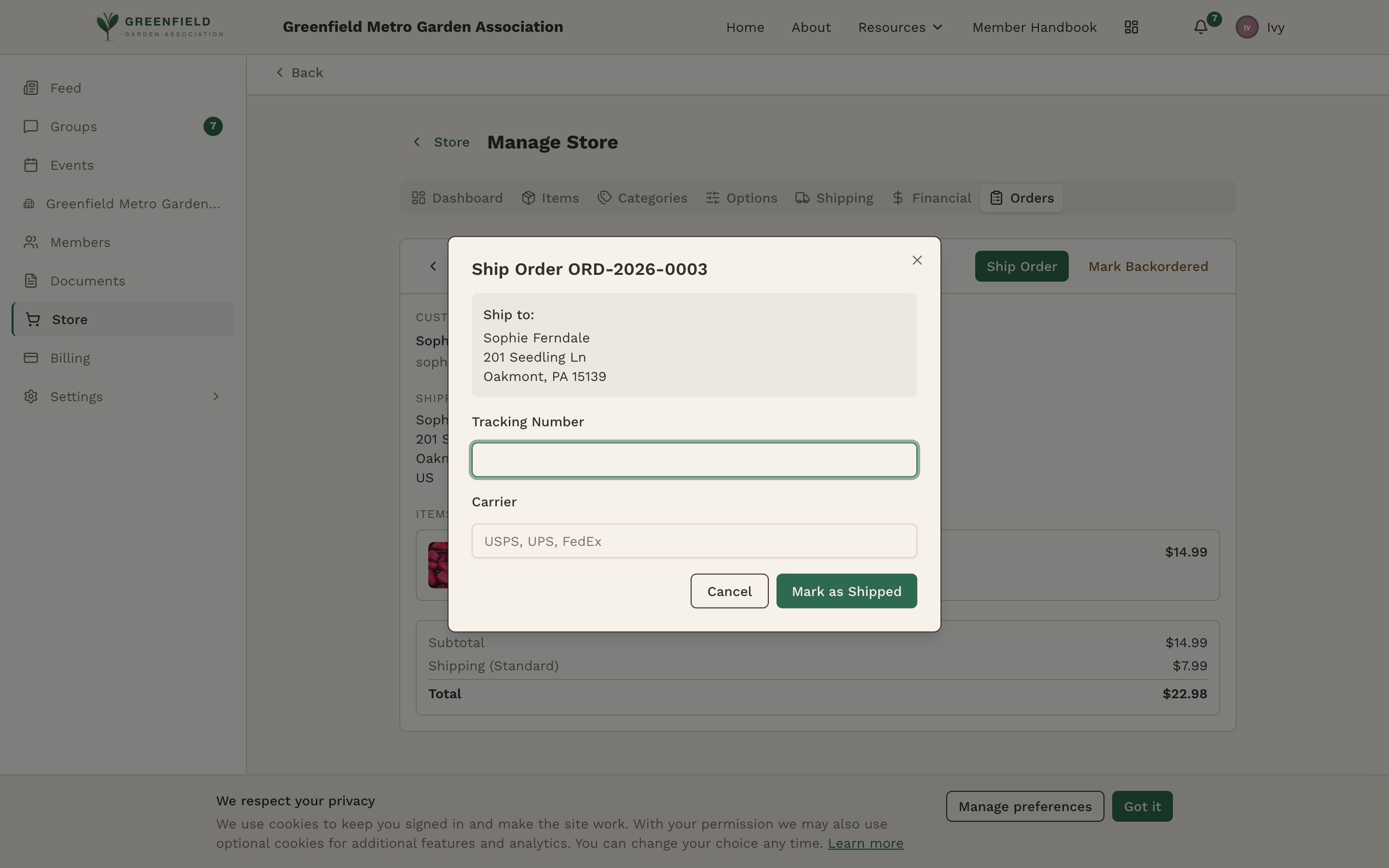Screen dimensions: 1389x868
Task: Switch to the Categories tab
Action: 642,198
